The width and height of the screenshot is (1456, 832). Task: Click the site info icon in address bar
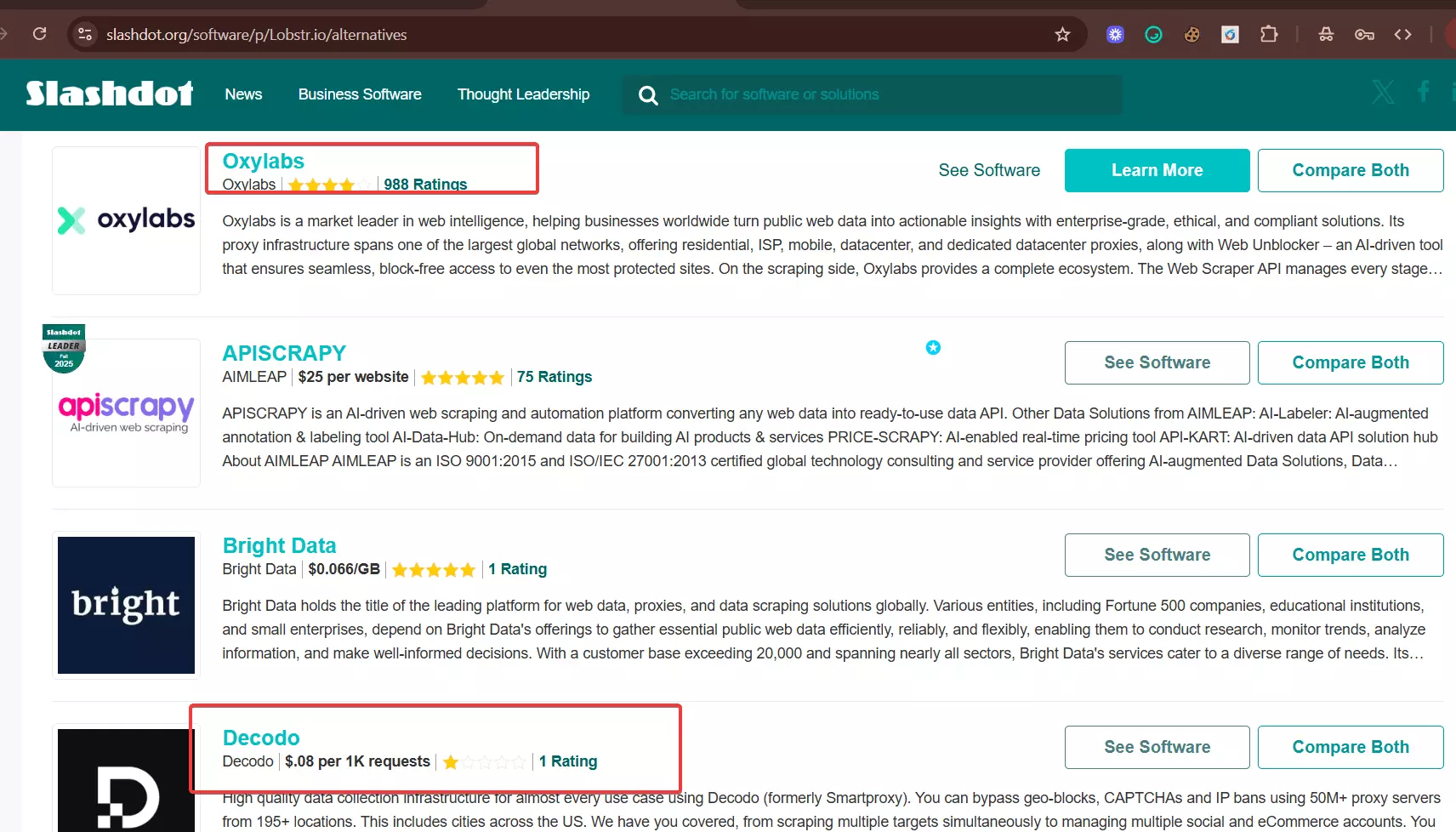click(85, 34)
